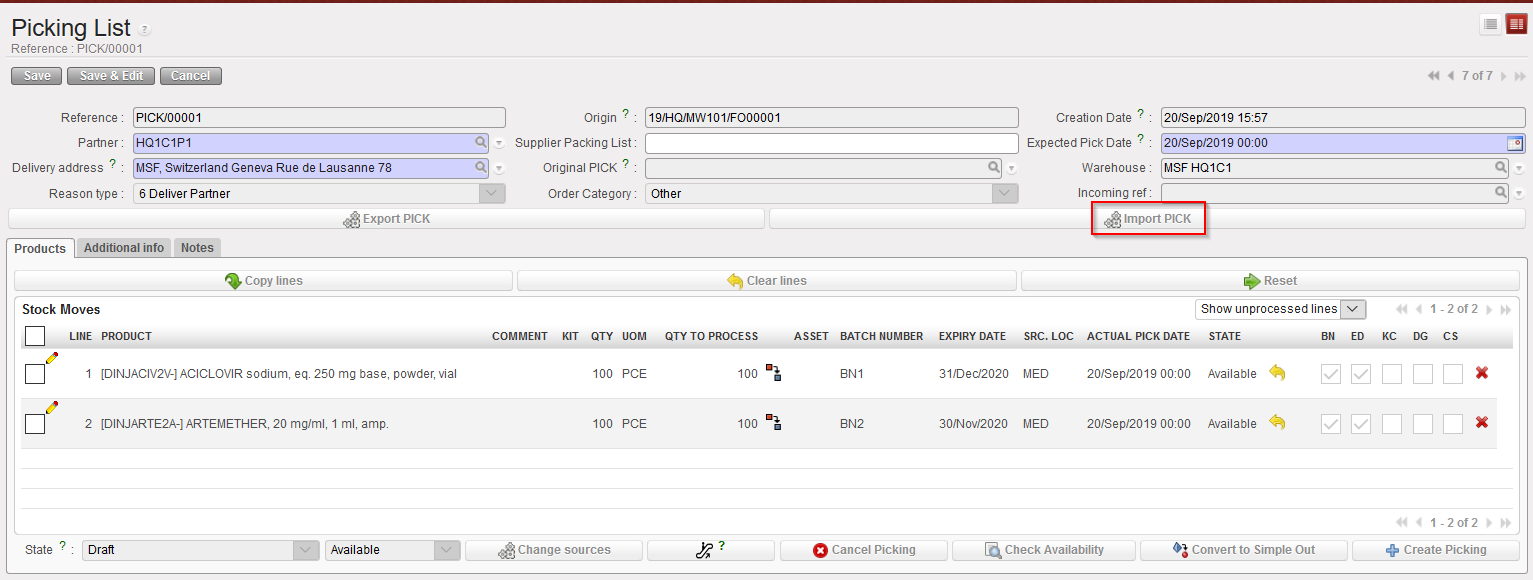Open the Notes tab
The image size is (1533, 580).
coord(197,248)
